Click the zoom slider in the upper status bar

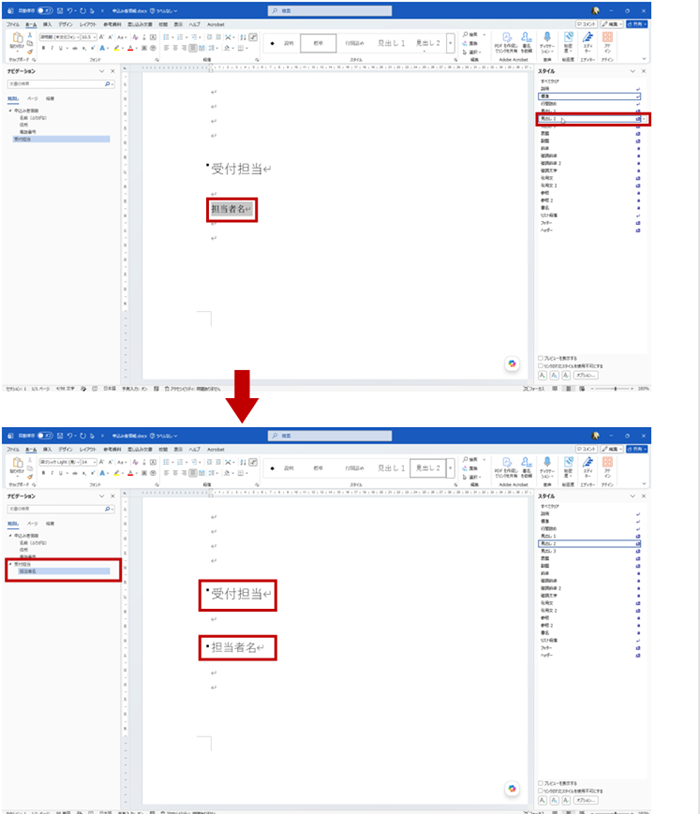615,388
